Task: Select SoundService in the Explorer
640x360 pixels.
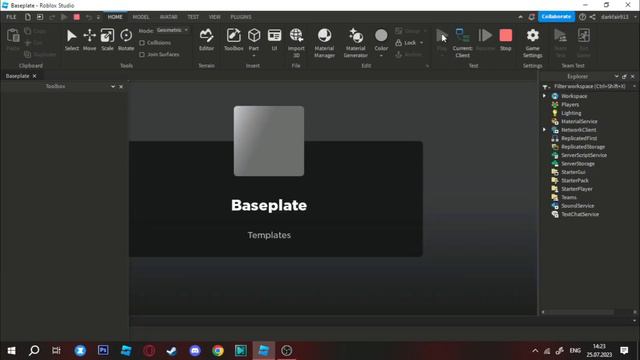Action: coord(577,206)
